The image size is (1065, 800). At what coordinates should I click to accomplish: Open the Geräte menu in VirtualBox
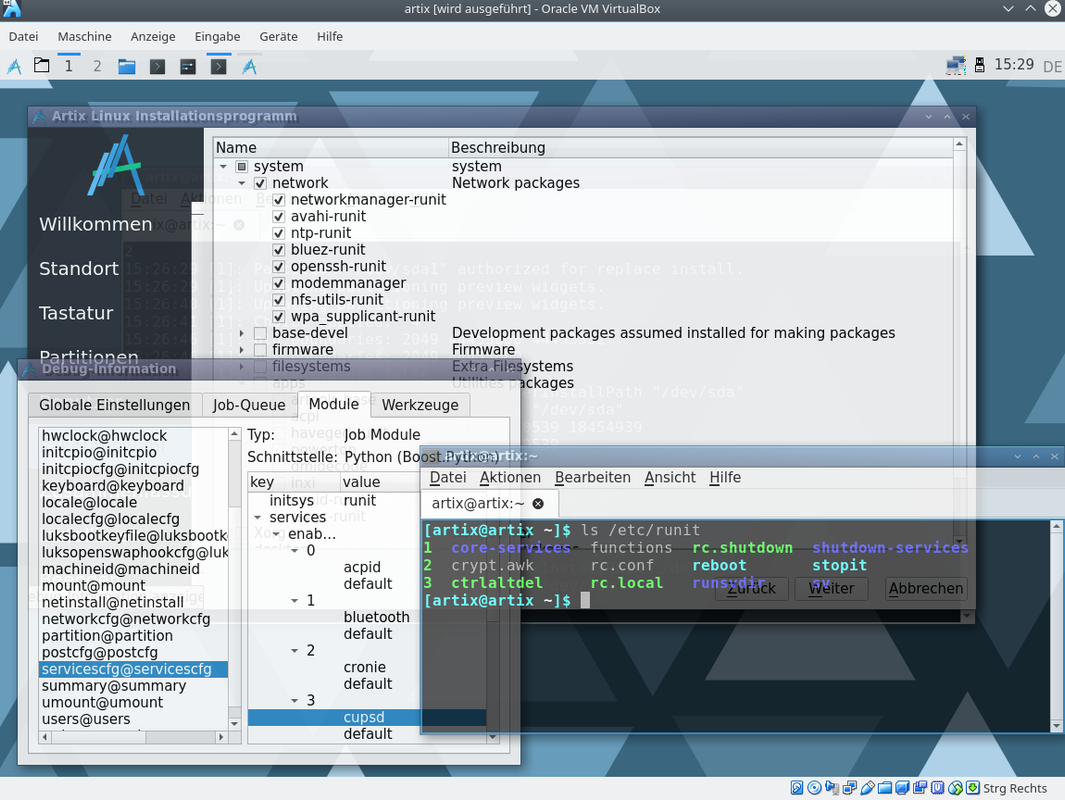278,37
